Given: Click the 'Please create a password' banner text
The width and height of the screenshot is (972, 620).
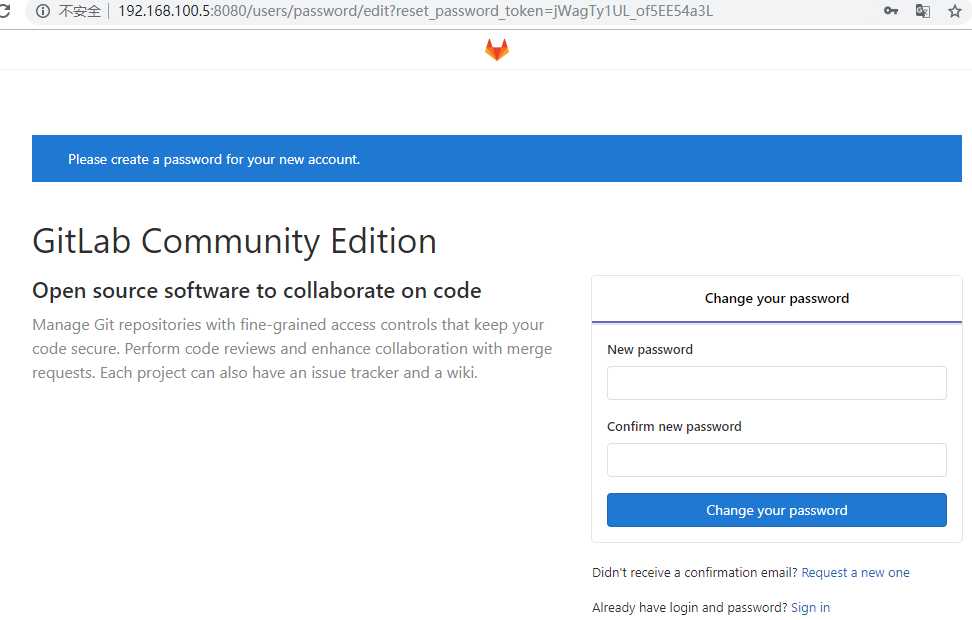Looking at the screenshot, I should coord(214,159).
